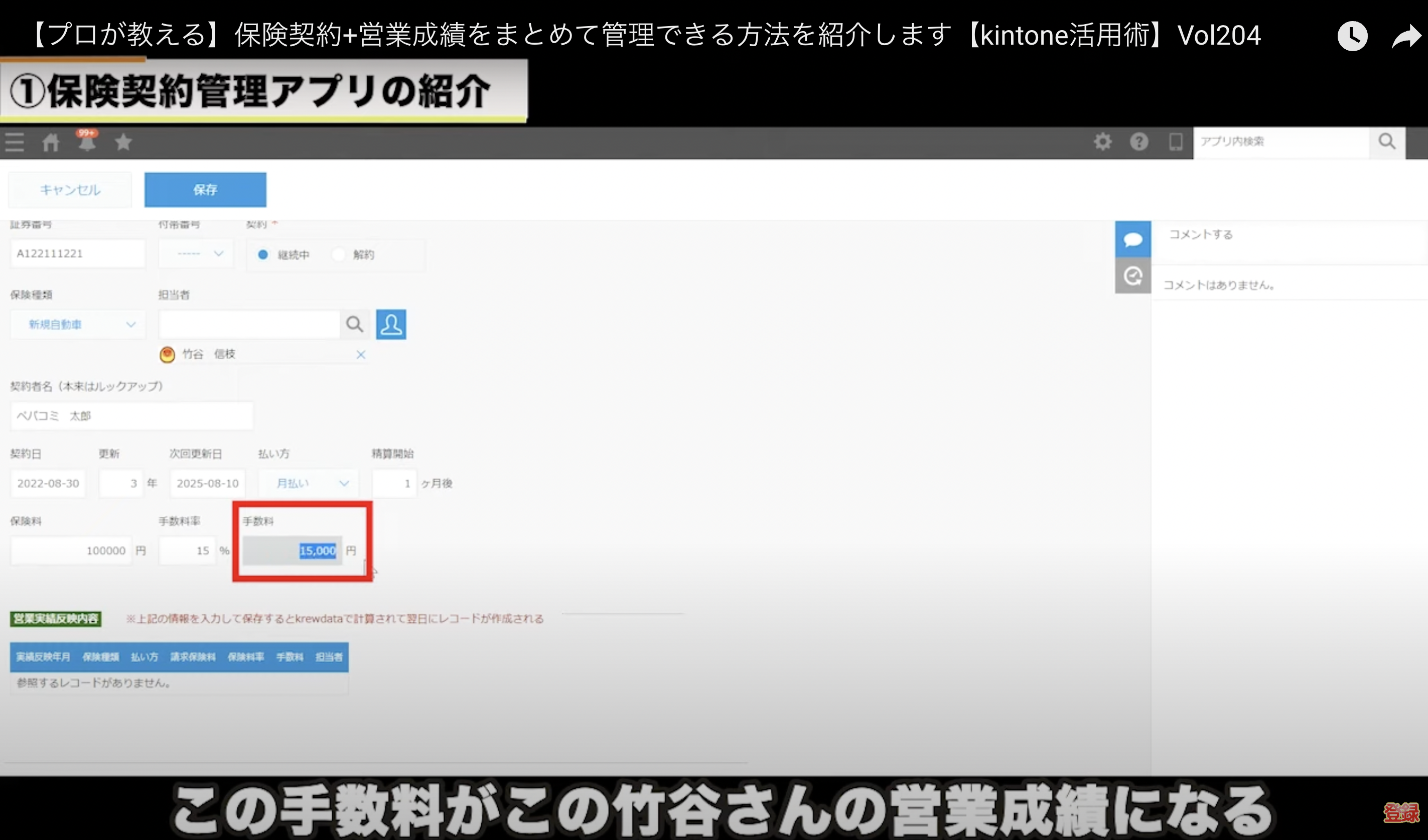Open the hamburger menu in header
The image size is (1428, 840).
point(15,142)
